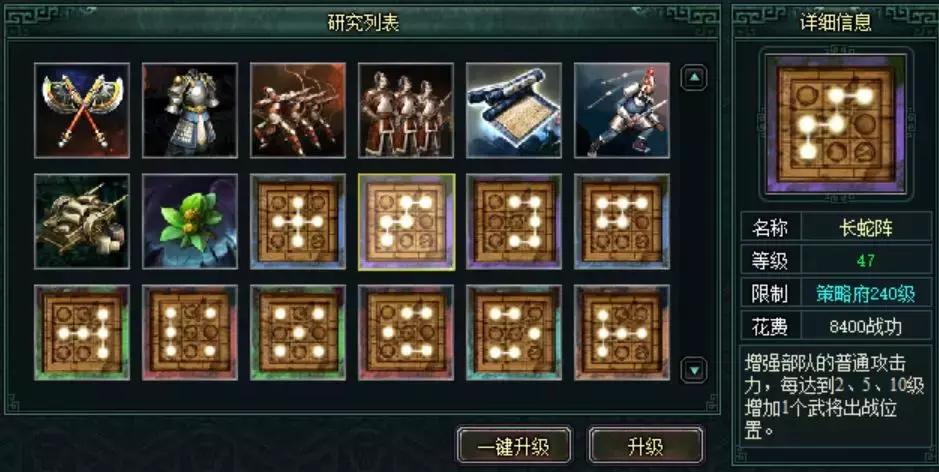Image resolution: width=939 pixels, height=472 pixels.
Task: Select the silver armor research icon
Action: pos(190,110)
